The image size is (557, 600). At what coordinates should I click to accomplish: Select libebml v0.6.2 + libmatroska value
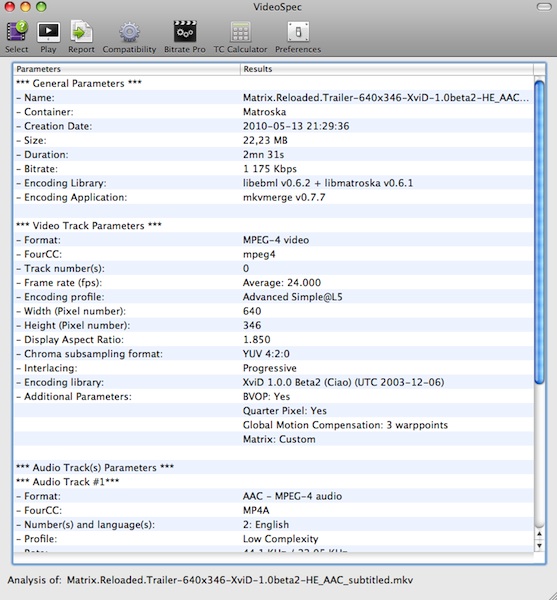pos(328,183)
